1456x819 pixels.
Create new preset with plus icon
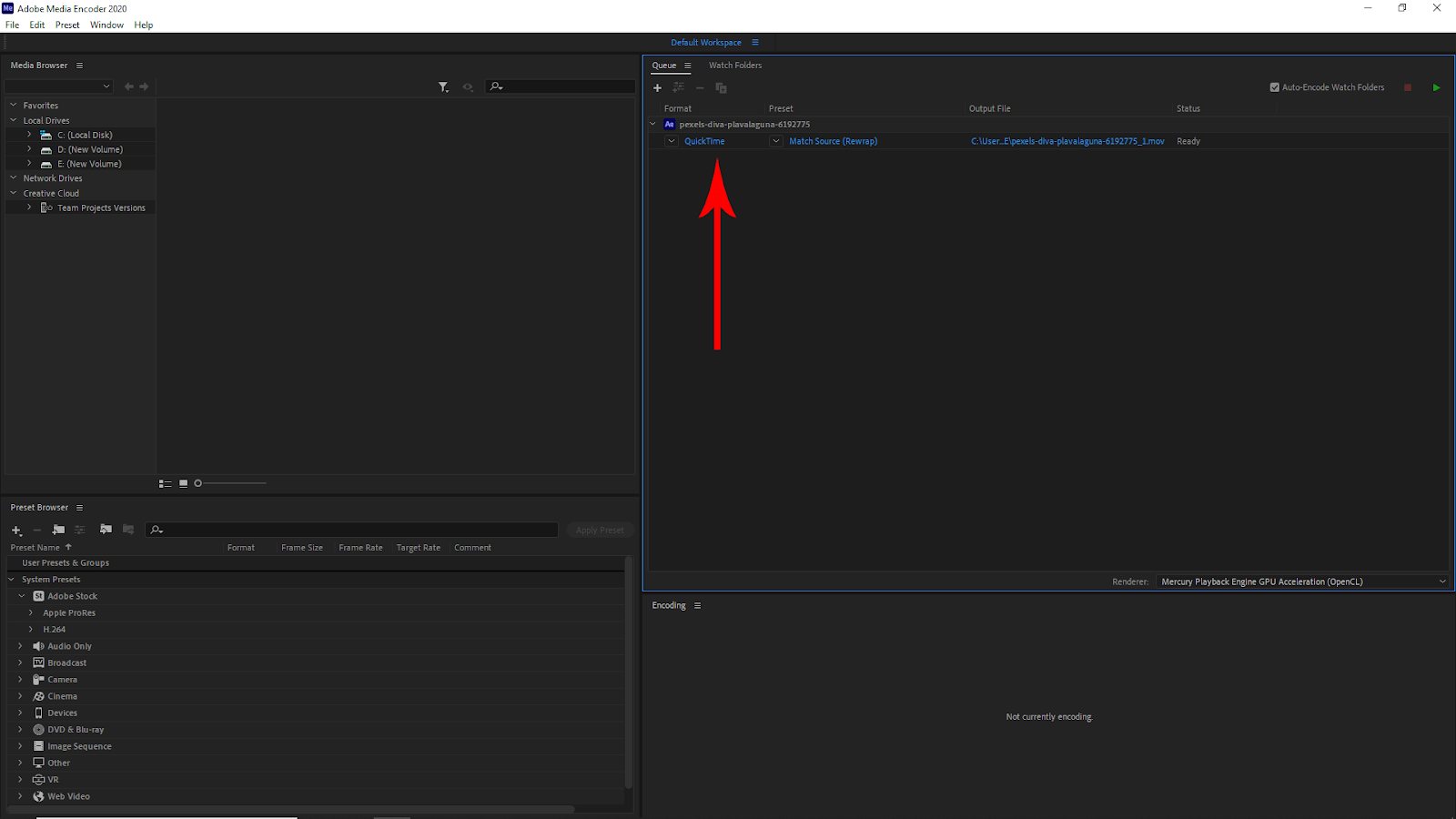[x=16, y=530]
